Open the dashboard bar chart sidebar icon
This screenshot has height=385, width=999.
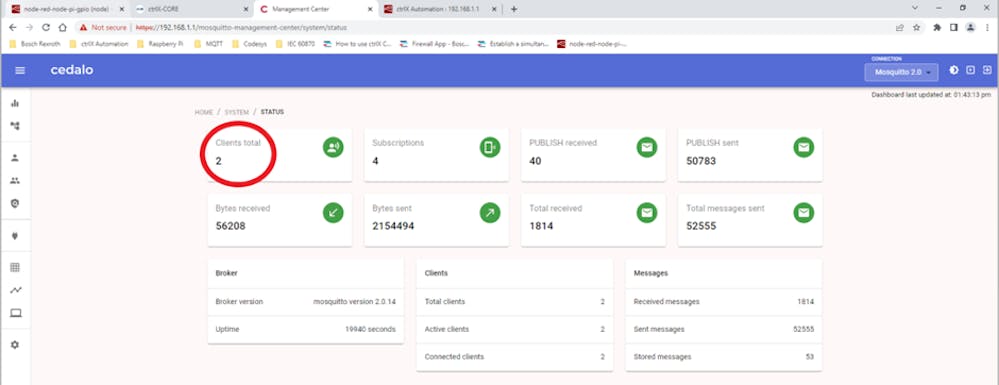pyautogui.click(x=15, y=103)
